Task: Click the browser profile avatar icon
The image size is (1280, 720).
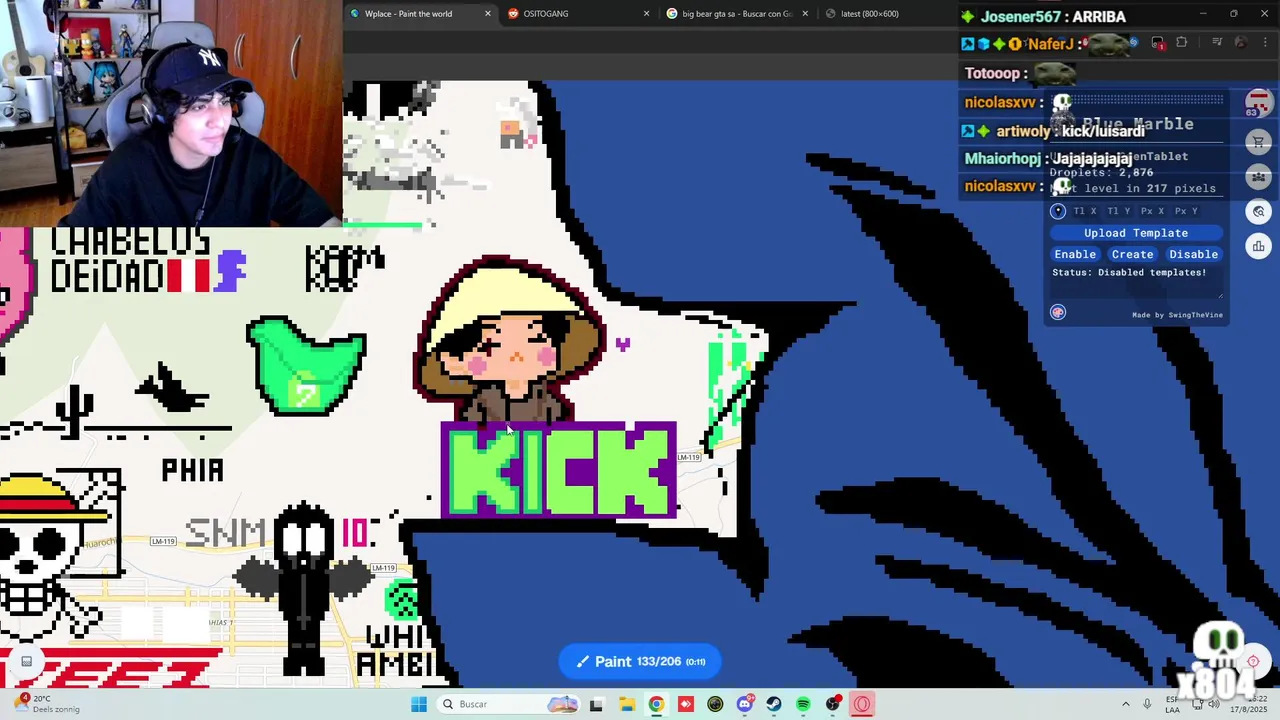Action: (1240, 43)
